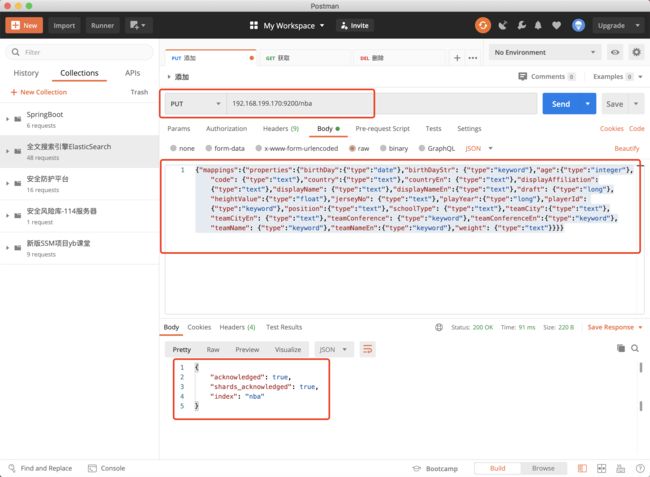650x477 pixels.
Task: Switch to the Visualize response view
Action: tap(288, 349)
